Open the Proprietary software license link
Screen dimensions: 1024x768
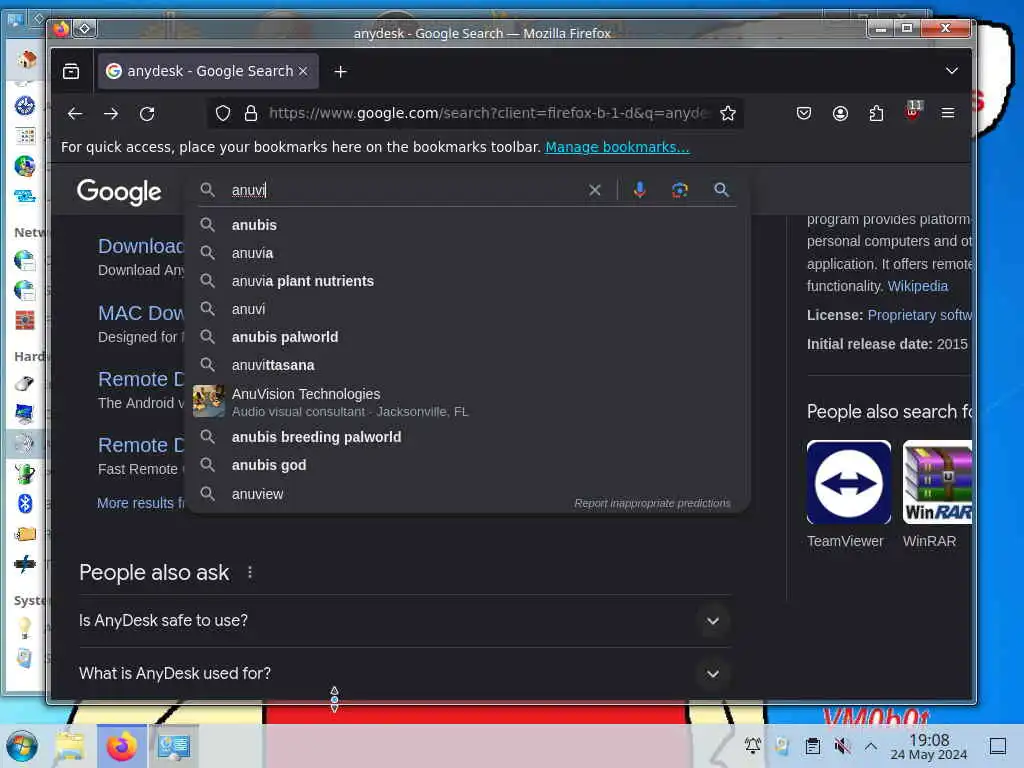920,315
